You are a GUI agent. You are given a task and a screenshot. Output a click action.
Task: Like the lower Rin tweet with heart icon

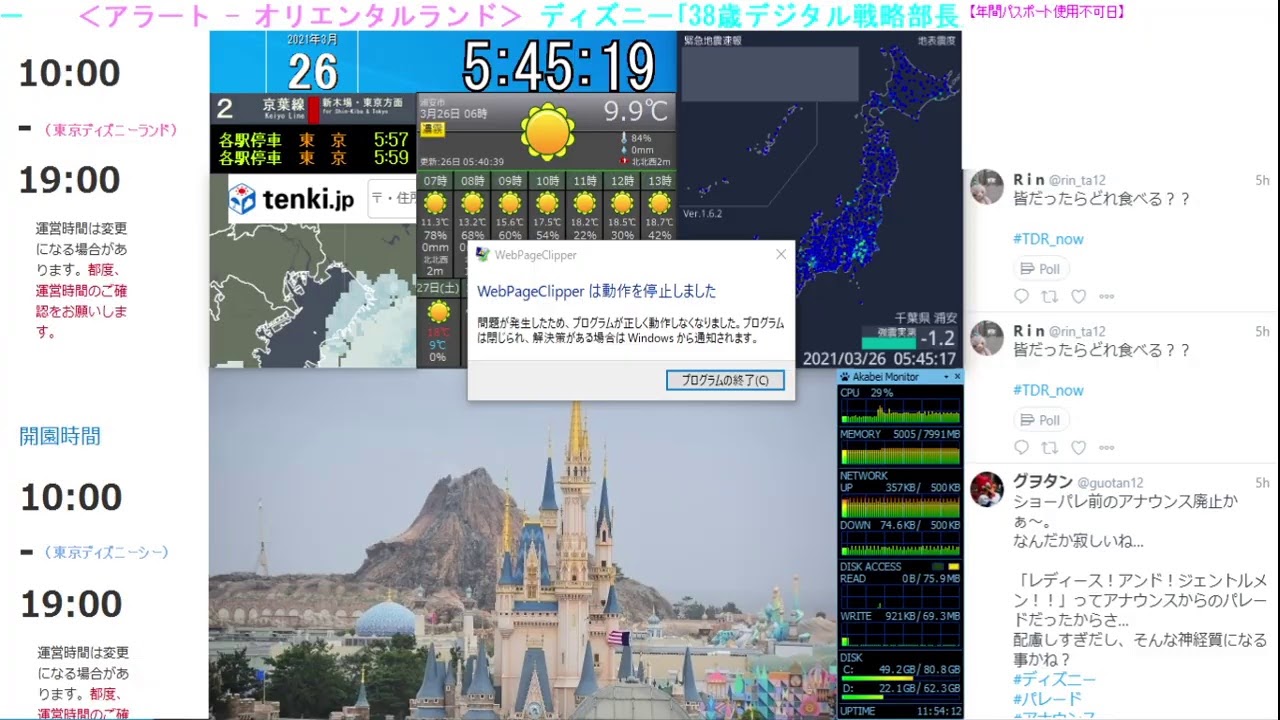click(1078, 447)
